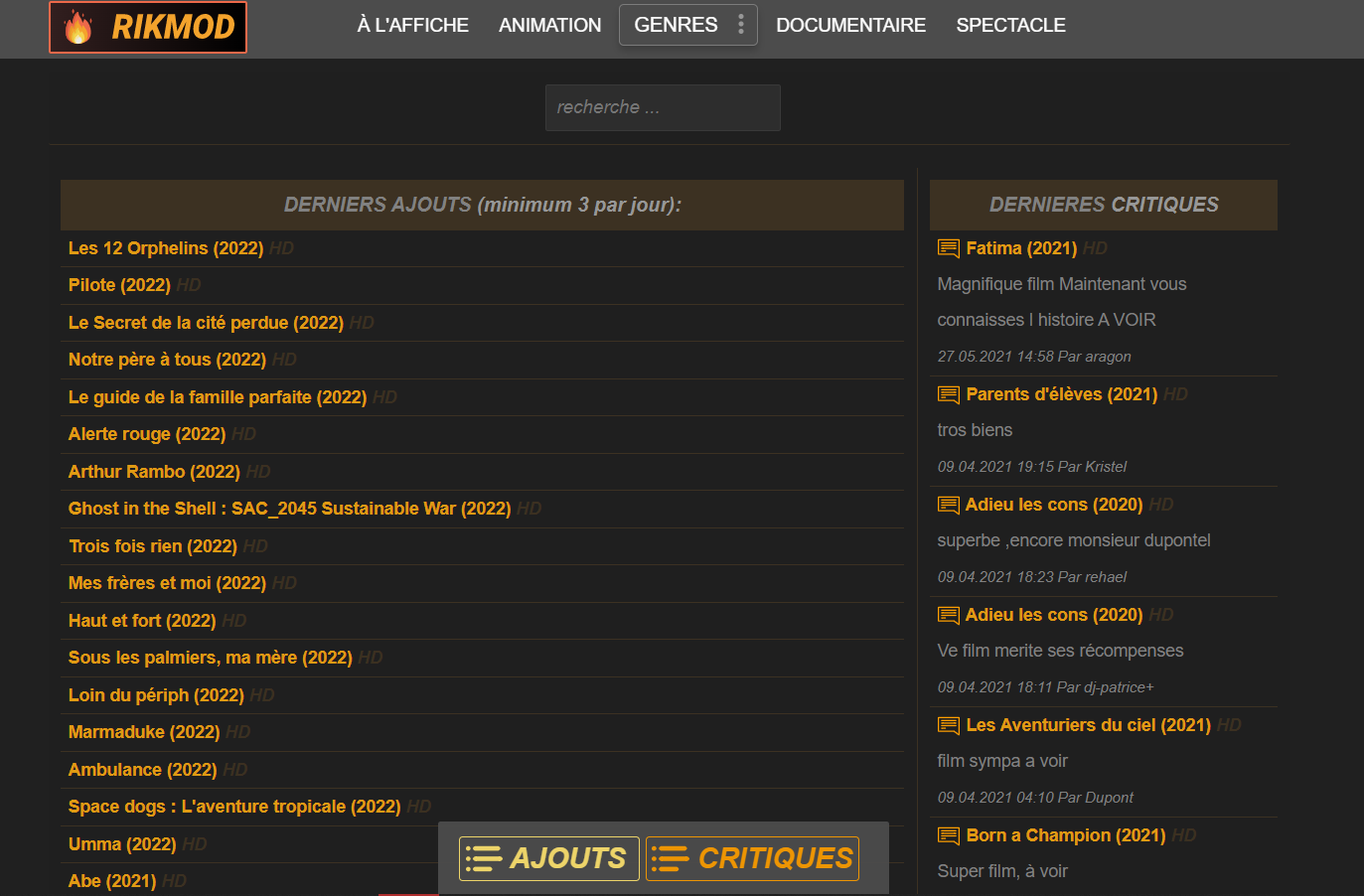Click the DERNIERS AJOUTS header

(x=483, y=205)
